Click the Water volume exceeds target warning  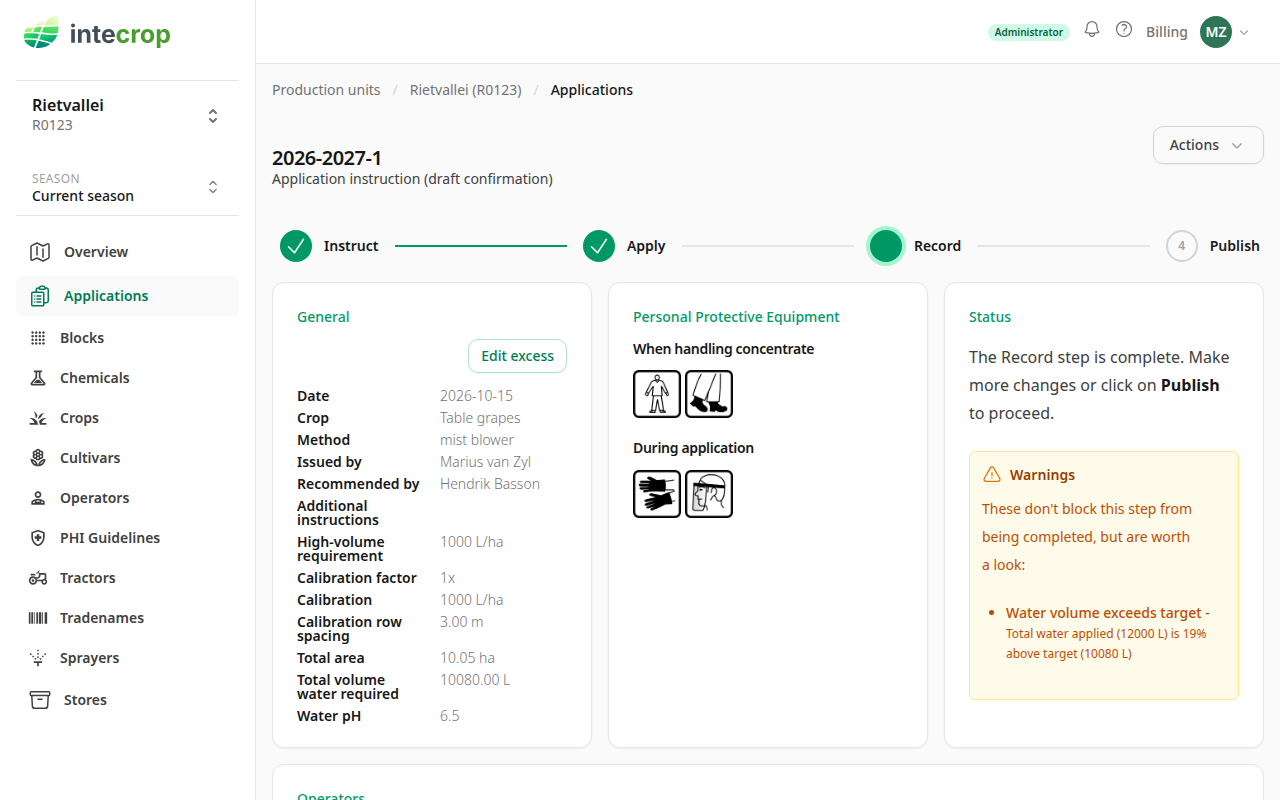(1108, 633)
